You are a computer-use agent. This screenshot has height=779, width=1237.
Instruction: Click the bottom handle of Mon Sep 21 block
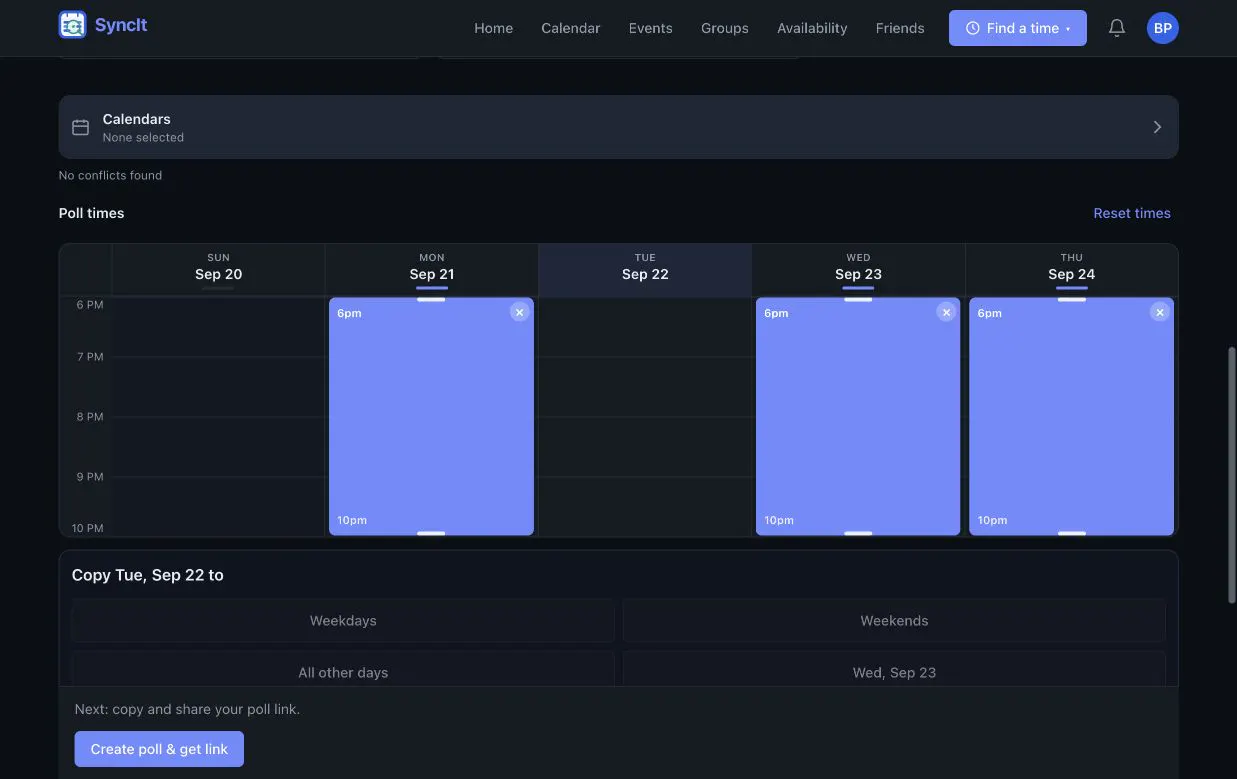coord(431,533)
